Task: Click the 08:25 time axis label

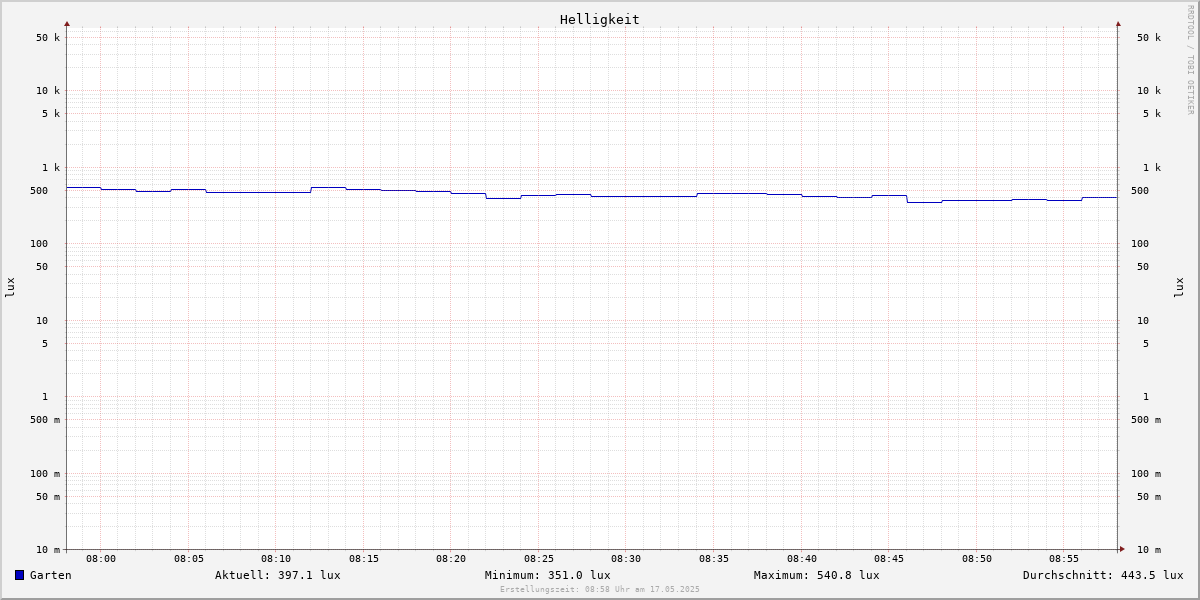Action: [x=539, y=559]
